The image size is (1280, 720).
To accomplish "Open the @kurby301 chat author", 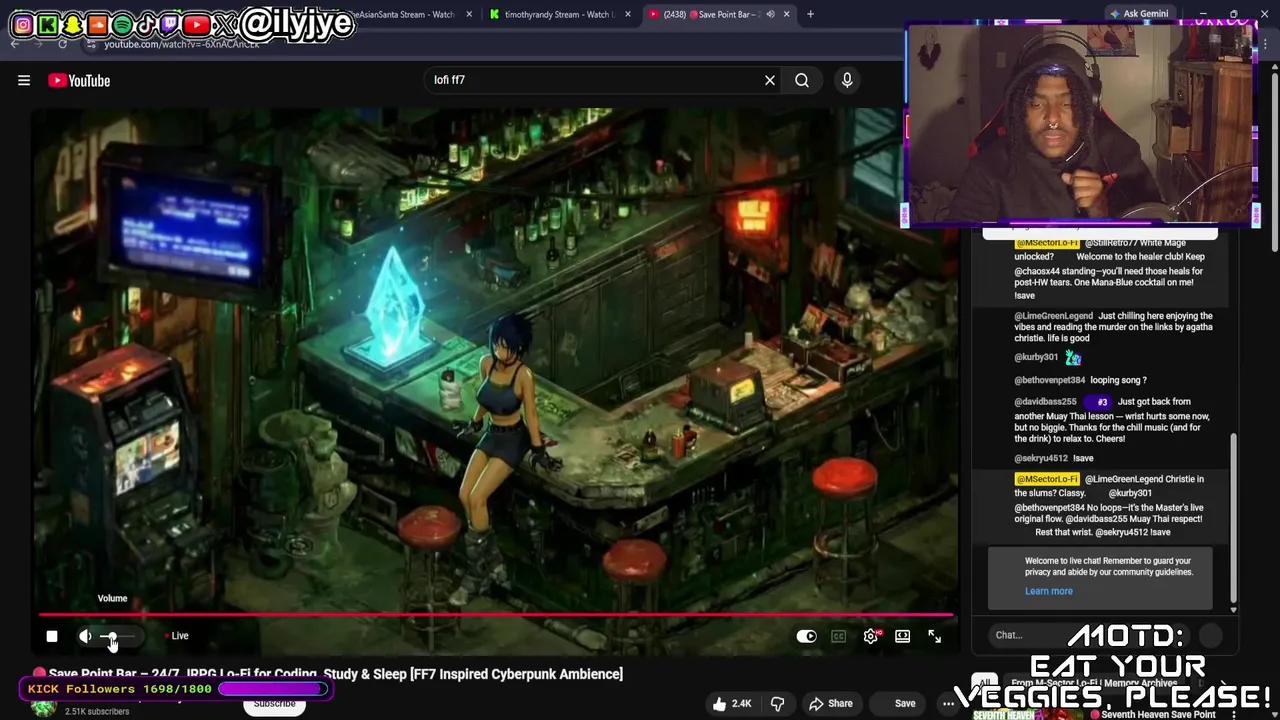I will [x=1036, y=357].
